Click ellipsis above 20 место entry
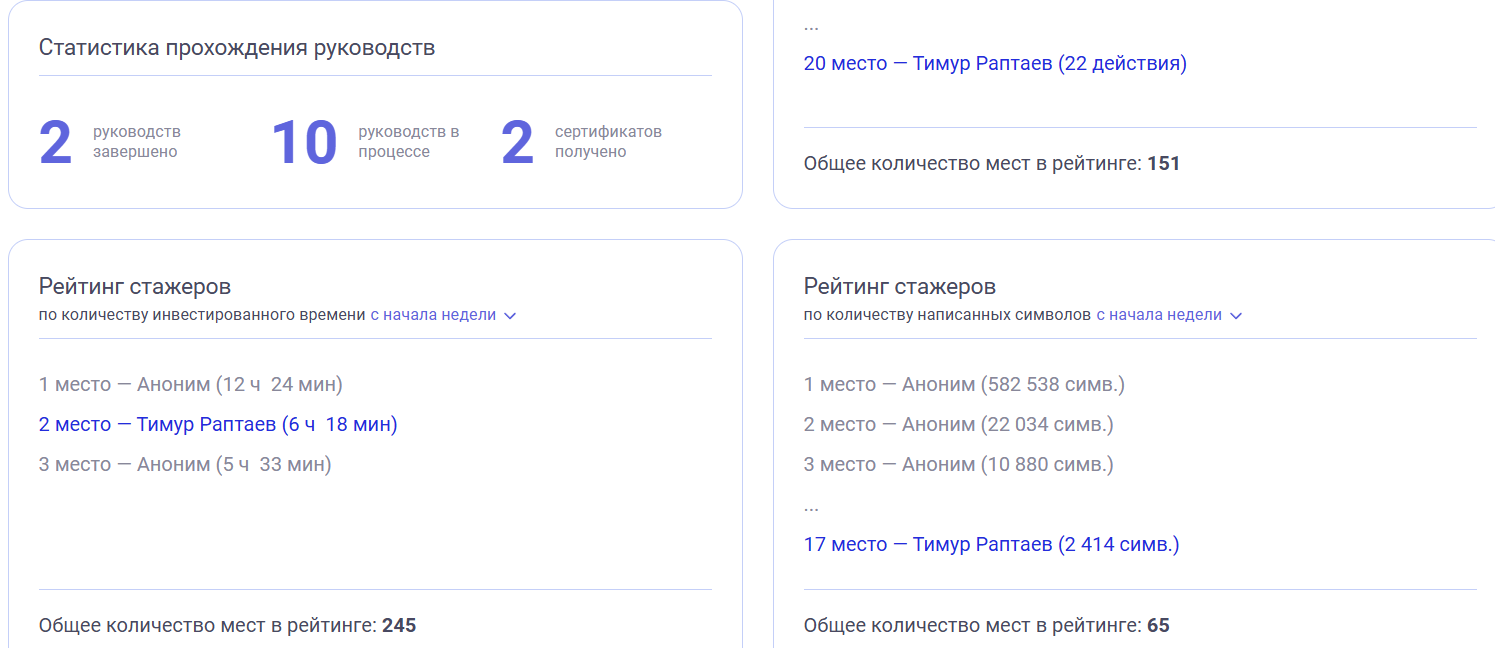Screen dimensions: 1495x648 pyautogui.click(x=811, y=26)
